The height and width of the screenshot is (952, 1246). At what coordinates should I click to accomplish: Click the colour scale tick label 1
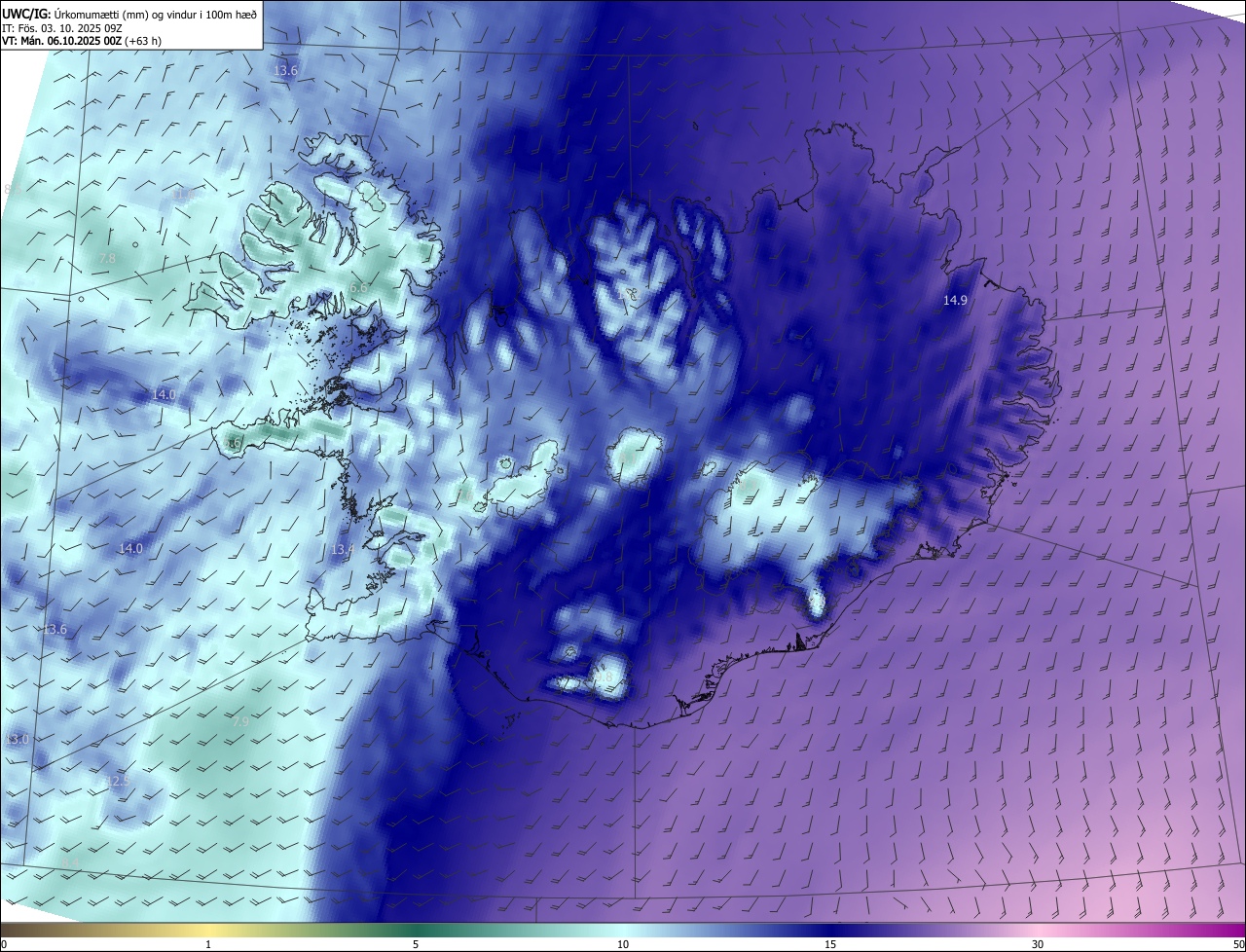click(x=208, y=944)
